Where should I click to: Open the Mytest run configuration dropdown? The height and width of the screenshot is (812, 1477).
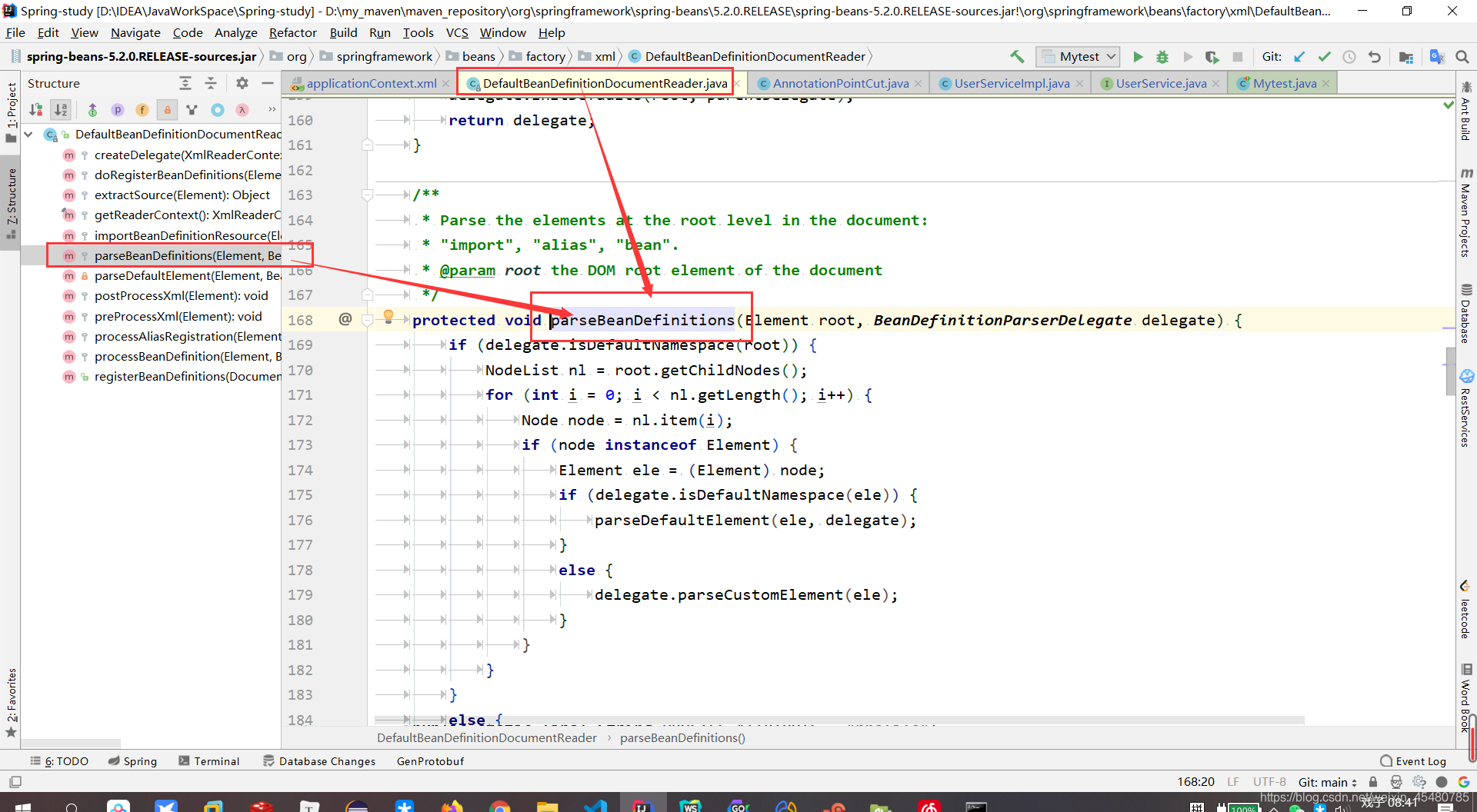[1077, 56]
